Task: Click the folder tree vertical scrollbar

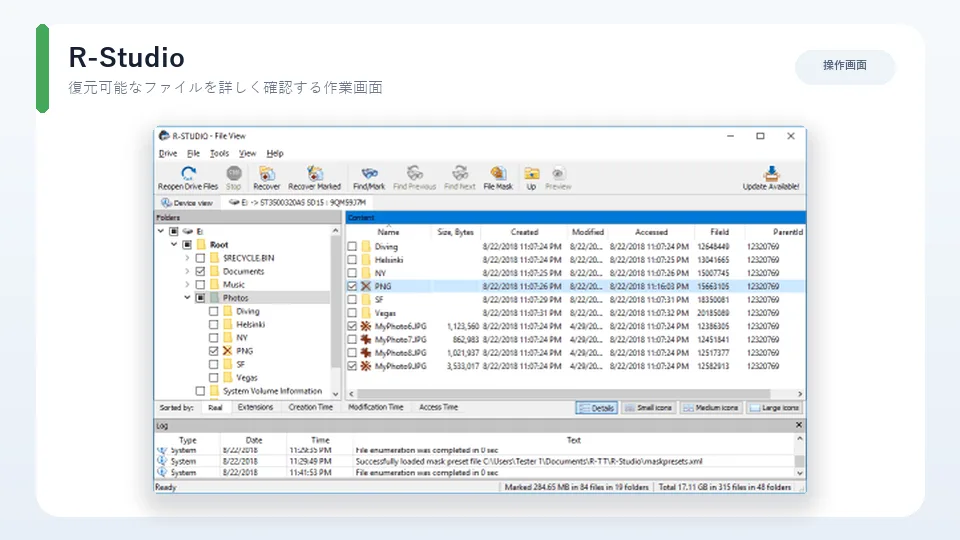Action: point(335,303)
